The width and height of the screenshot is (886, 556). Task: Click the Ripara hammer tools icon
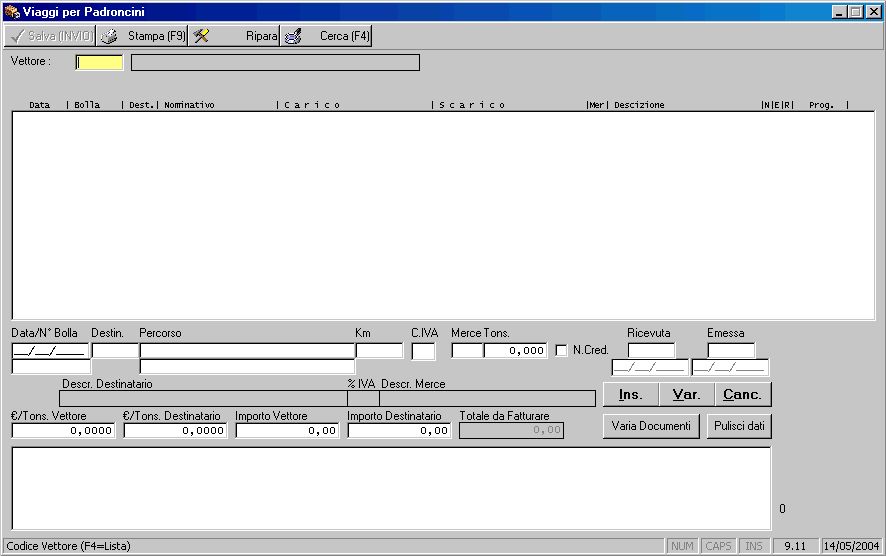coord(201,36)
